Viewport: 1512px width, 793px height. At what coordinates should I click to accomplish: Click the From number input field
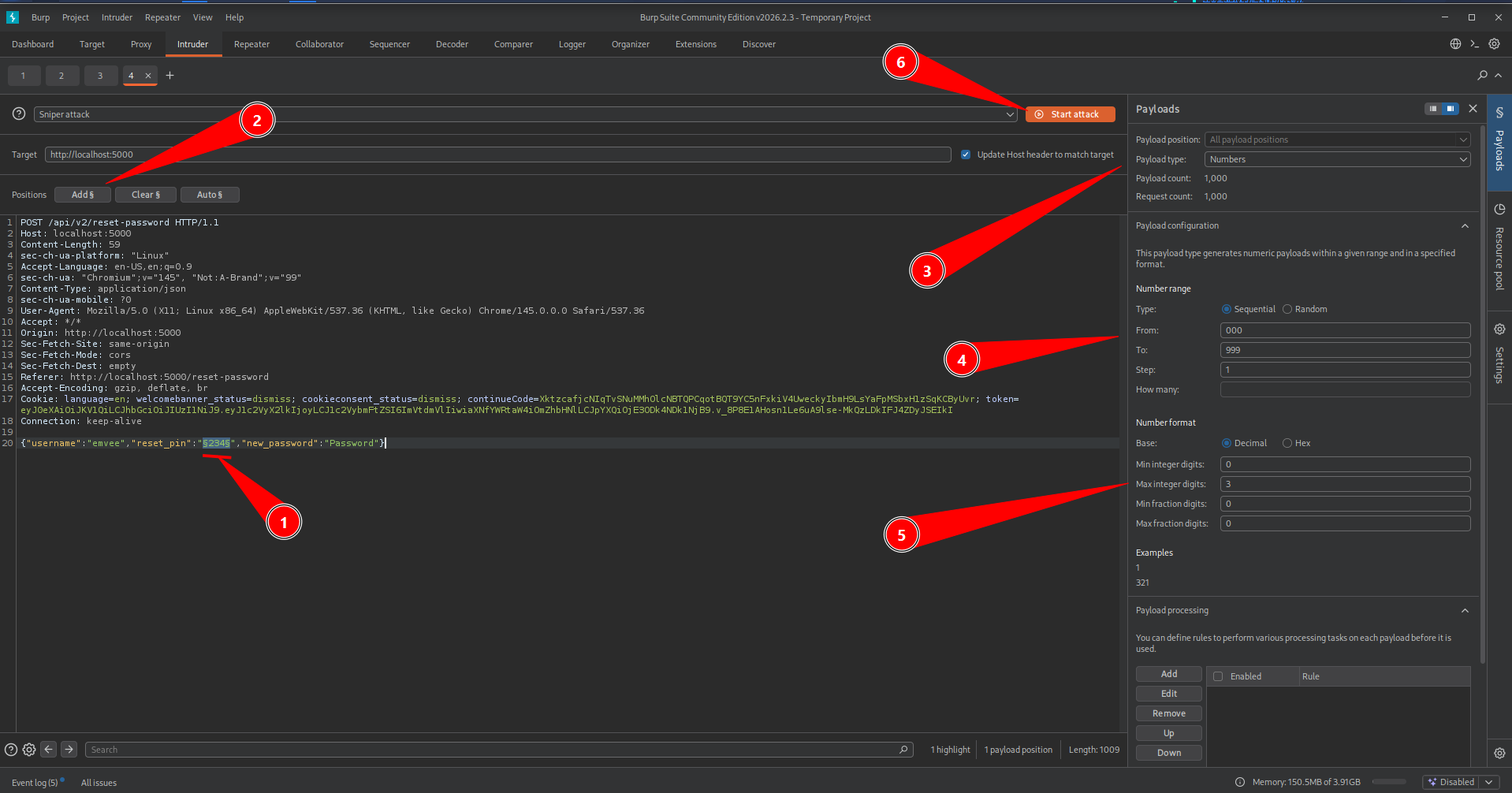pos(1345,330)
